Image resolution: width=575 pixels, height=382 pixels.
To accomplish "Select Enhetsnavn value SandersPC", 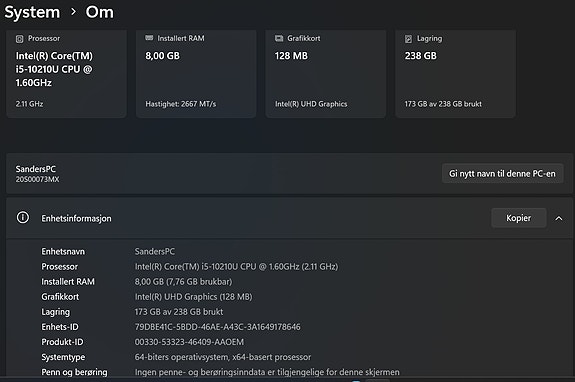I will (155, 251).
